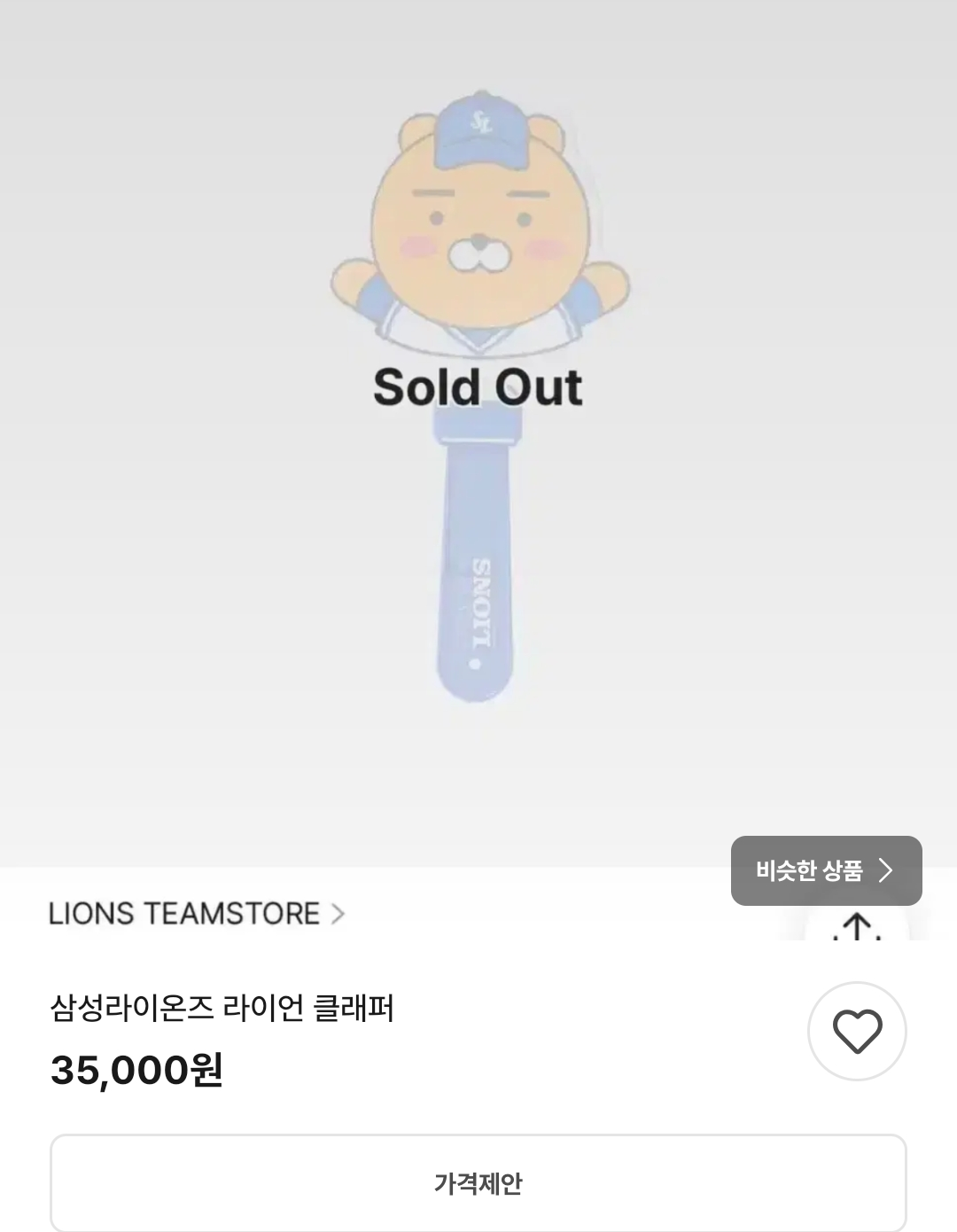Viewport: 957px width, 1232px height.
Task: Click the chevron inside 비슷한 상품
Action: 885,870
